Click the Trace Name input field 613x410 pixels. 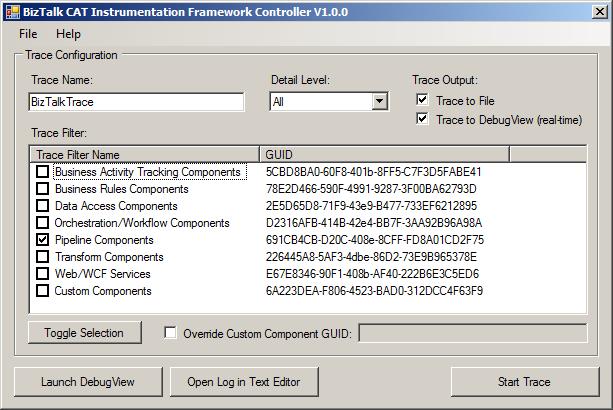click(136, 102)
